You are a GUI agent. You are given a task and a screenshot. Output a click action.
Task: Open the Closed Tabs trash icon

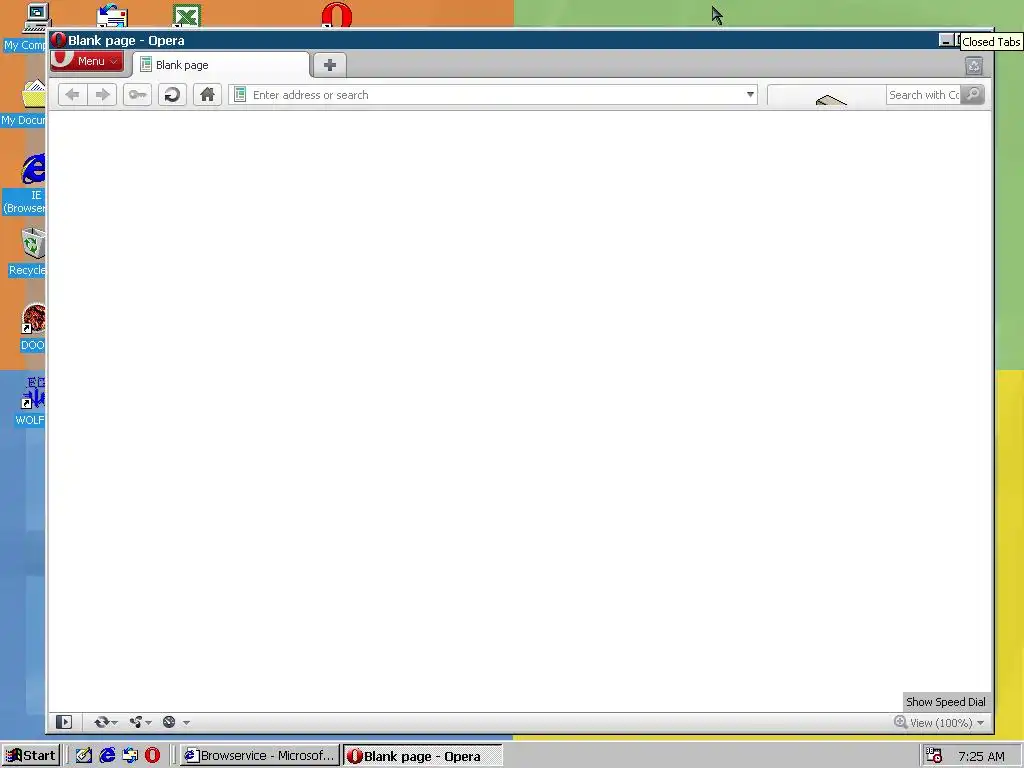coord(974,65)
